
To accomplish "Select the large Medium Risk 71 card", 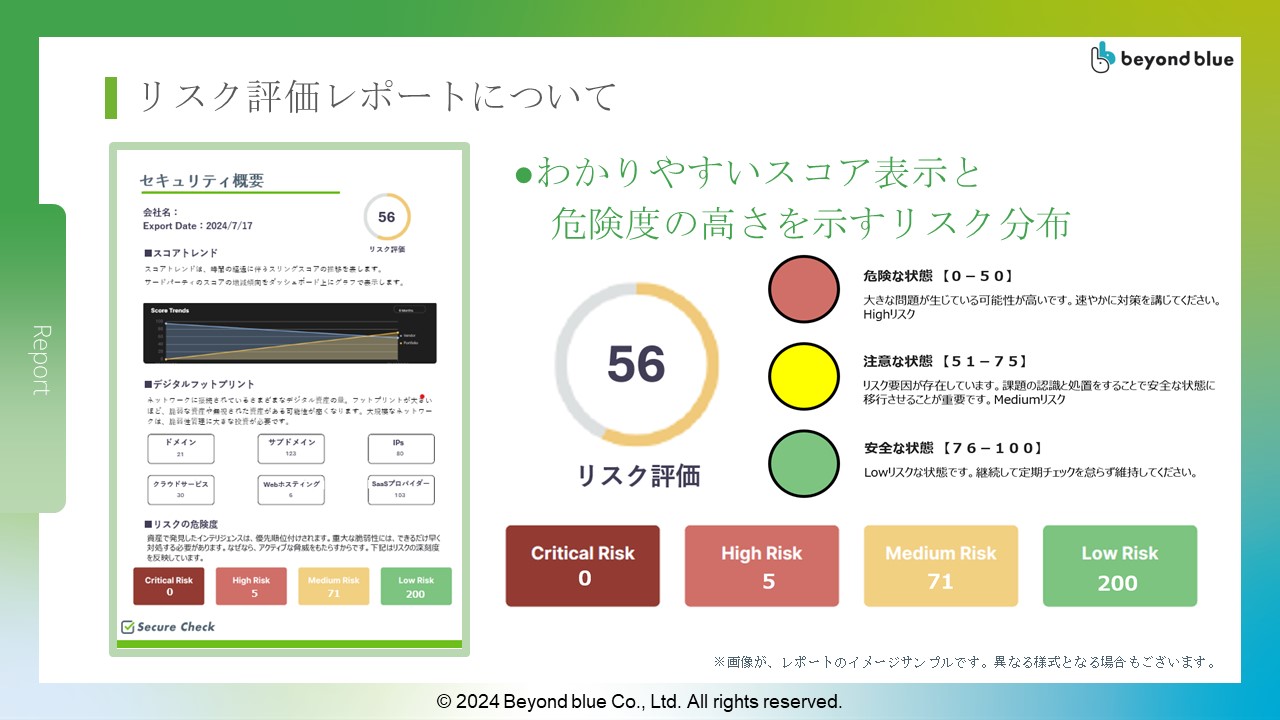I will coord(941,566).
